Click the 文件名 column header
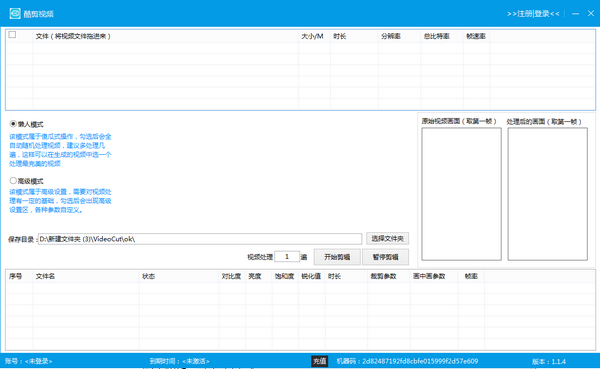 tap(86, 276)
